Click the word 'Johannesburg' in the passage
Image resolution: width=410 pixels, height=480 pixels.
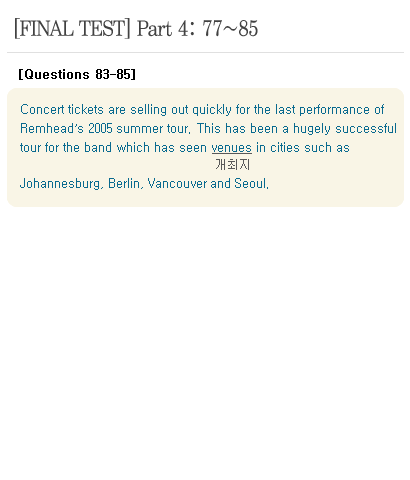pos(60,184)
